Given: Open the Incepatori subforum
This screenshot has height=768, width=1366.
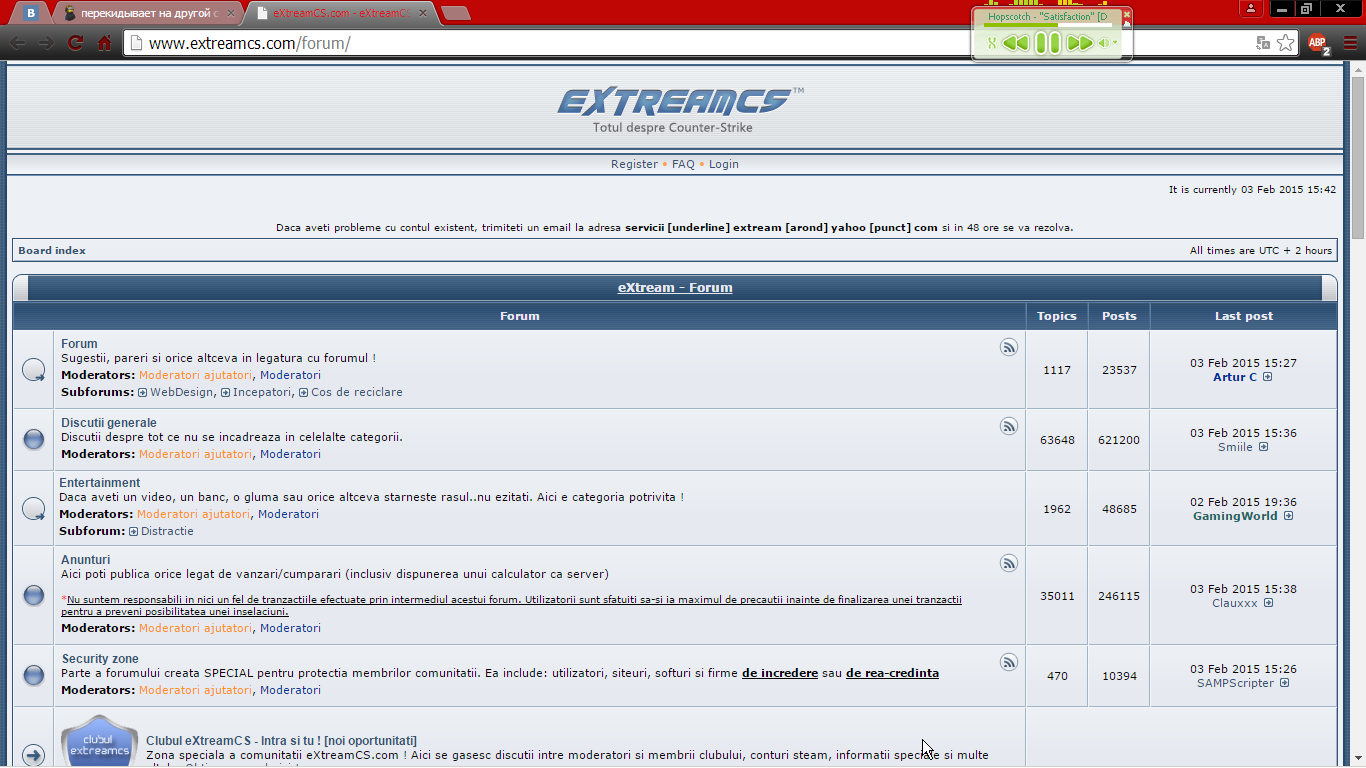Looking at the screenshot, I should tap(263, 392).
